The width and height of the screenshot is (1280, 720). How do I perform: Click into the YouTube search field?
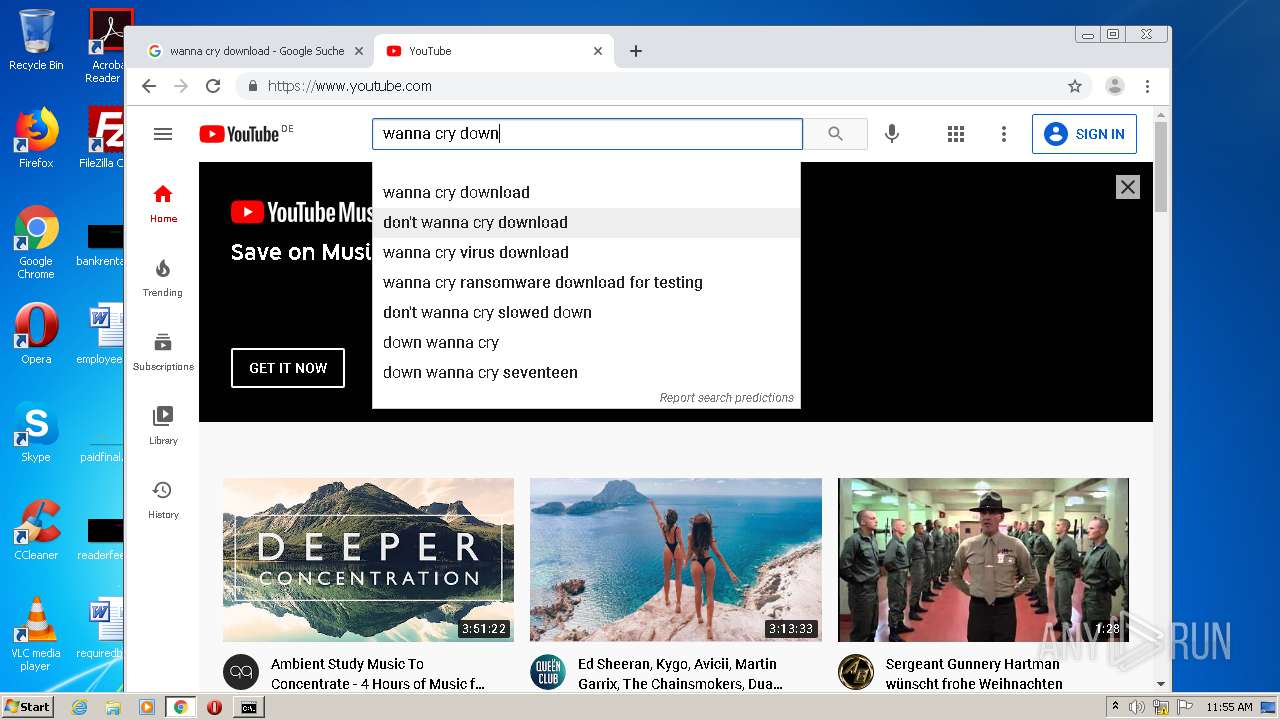[x=587, y=134]
